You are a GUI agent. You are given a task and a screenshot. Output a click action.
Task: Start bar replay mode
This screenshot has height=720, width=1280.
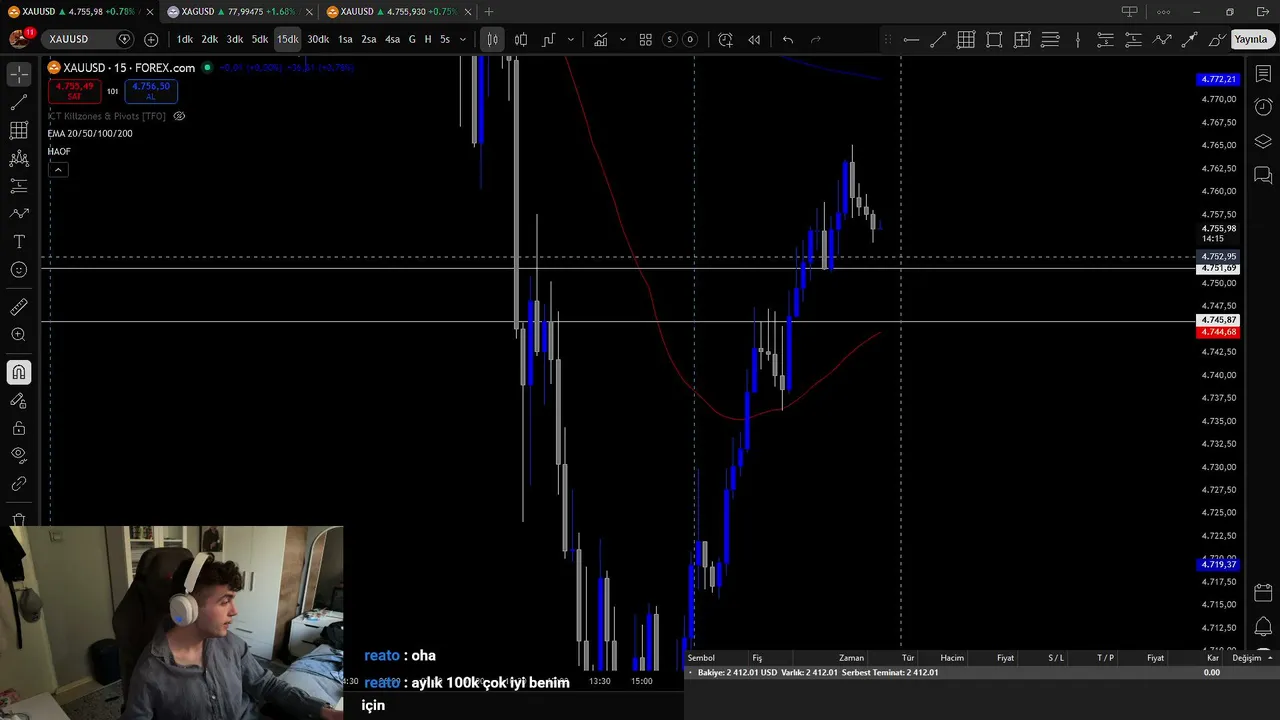click(x=754, y=39)
